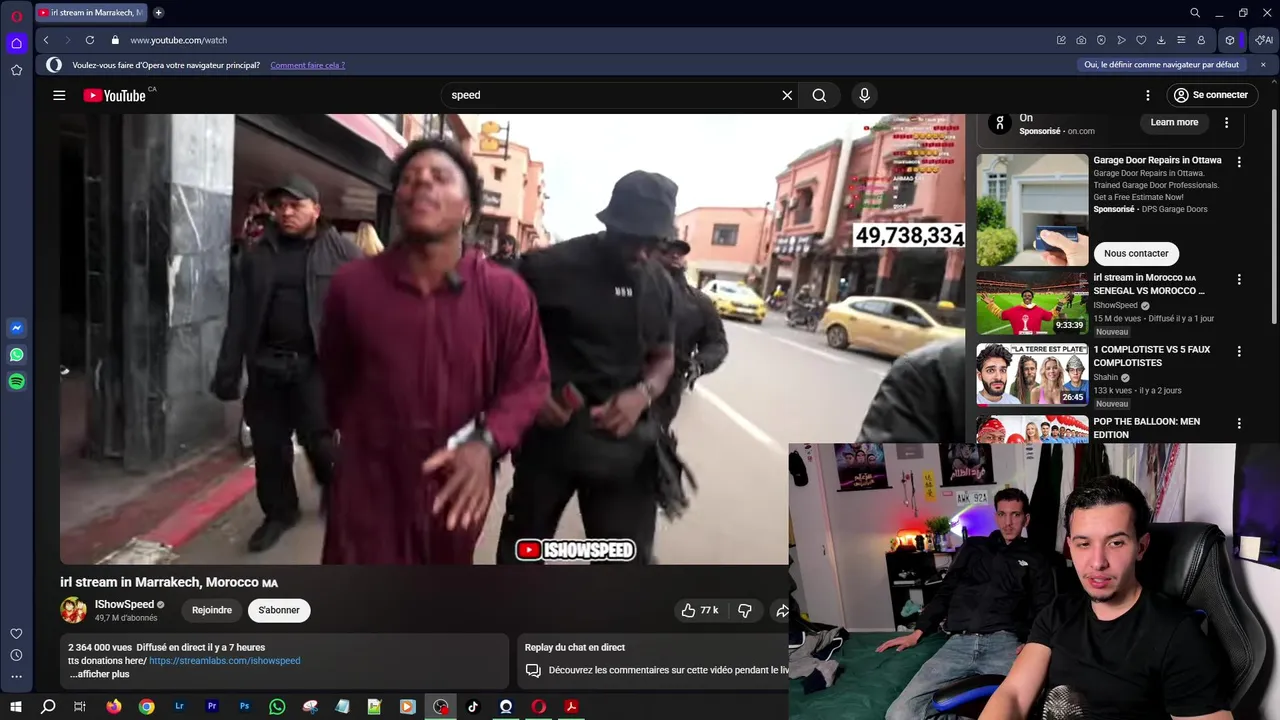Open the Windows Start menu
This screenshot has width=1280, height=720.
coord(16,707)
